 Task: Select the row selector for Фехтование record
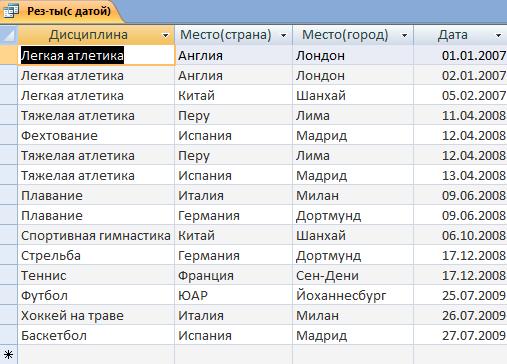9,135
